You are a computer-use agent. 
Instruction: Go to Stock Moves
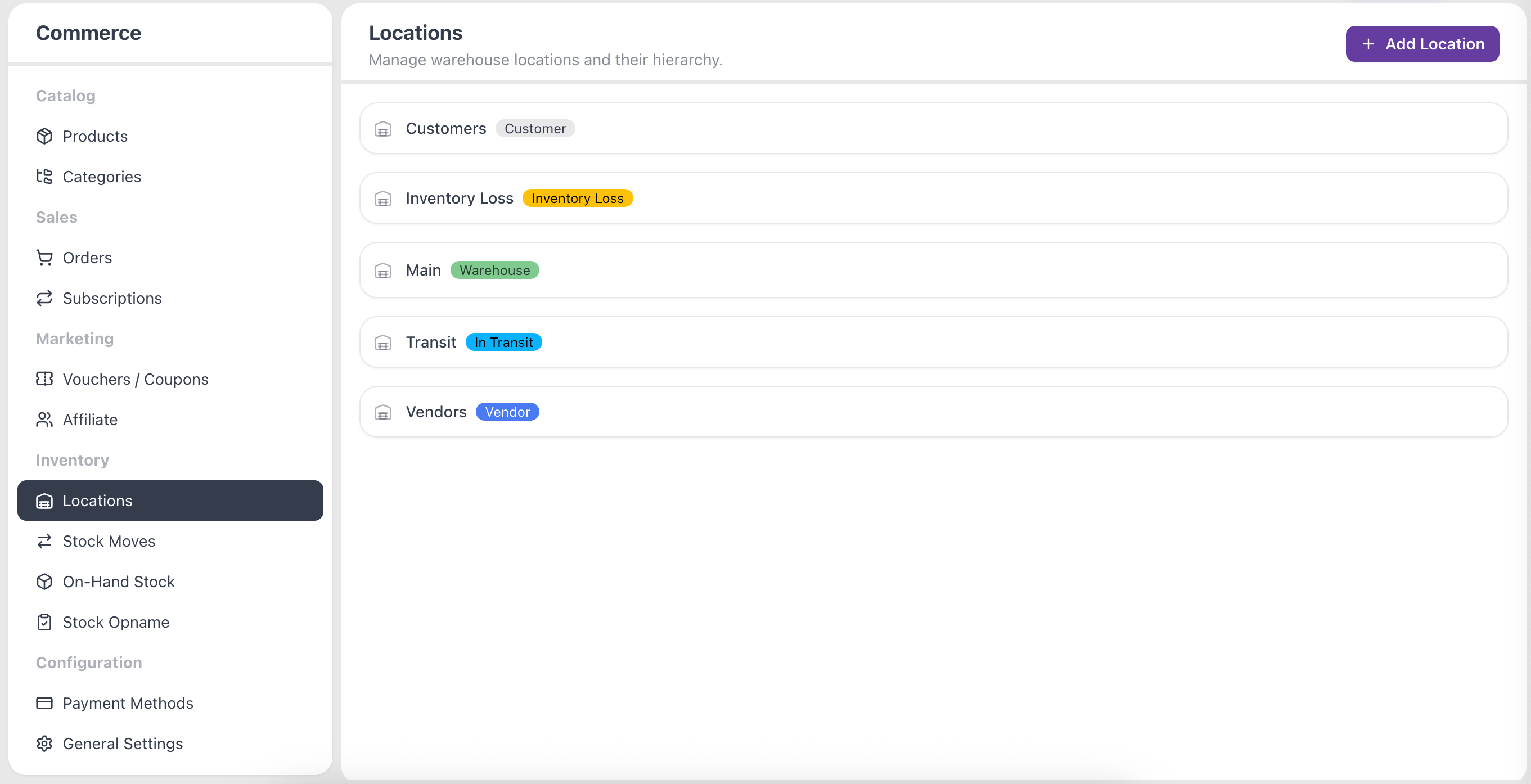pyautogui.click(x=170, y=541)
